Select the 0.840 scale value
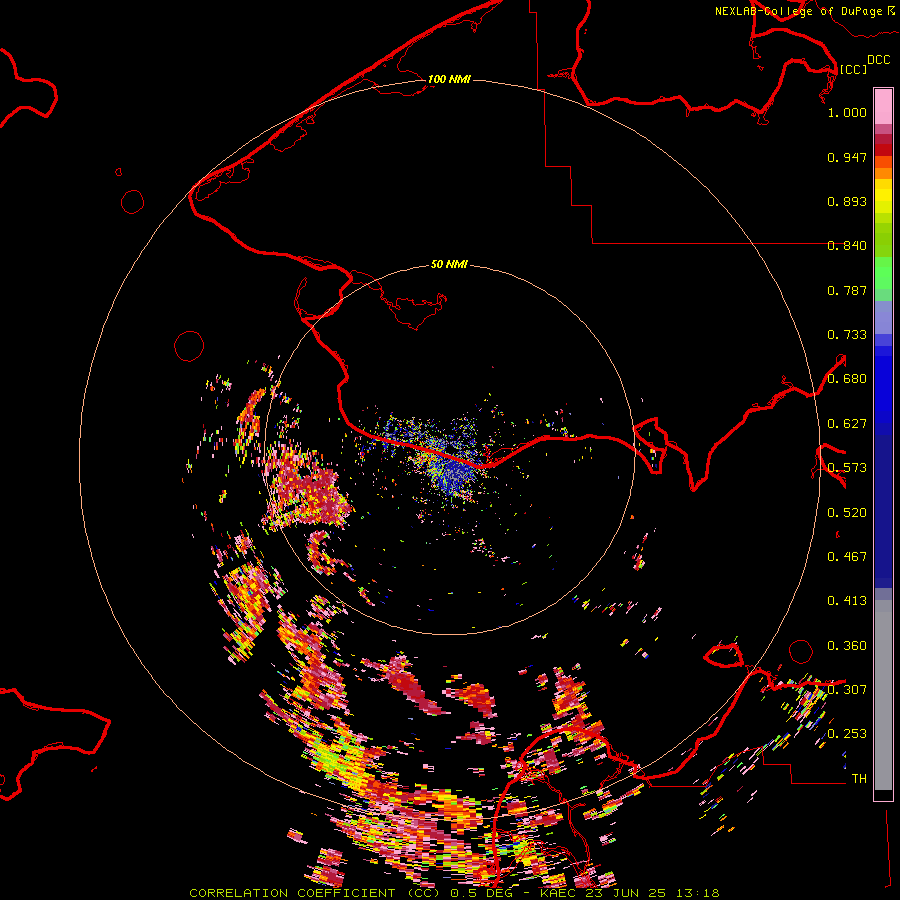This screenshot has width=900, height=900. pyautogui.click(x=847, y=246)
